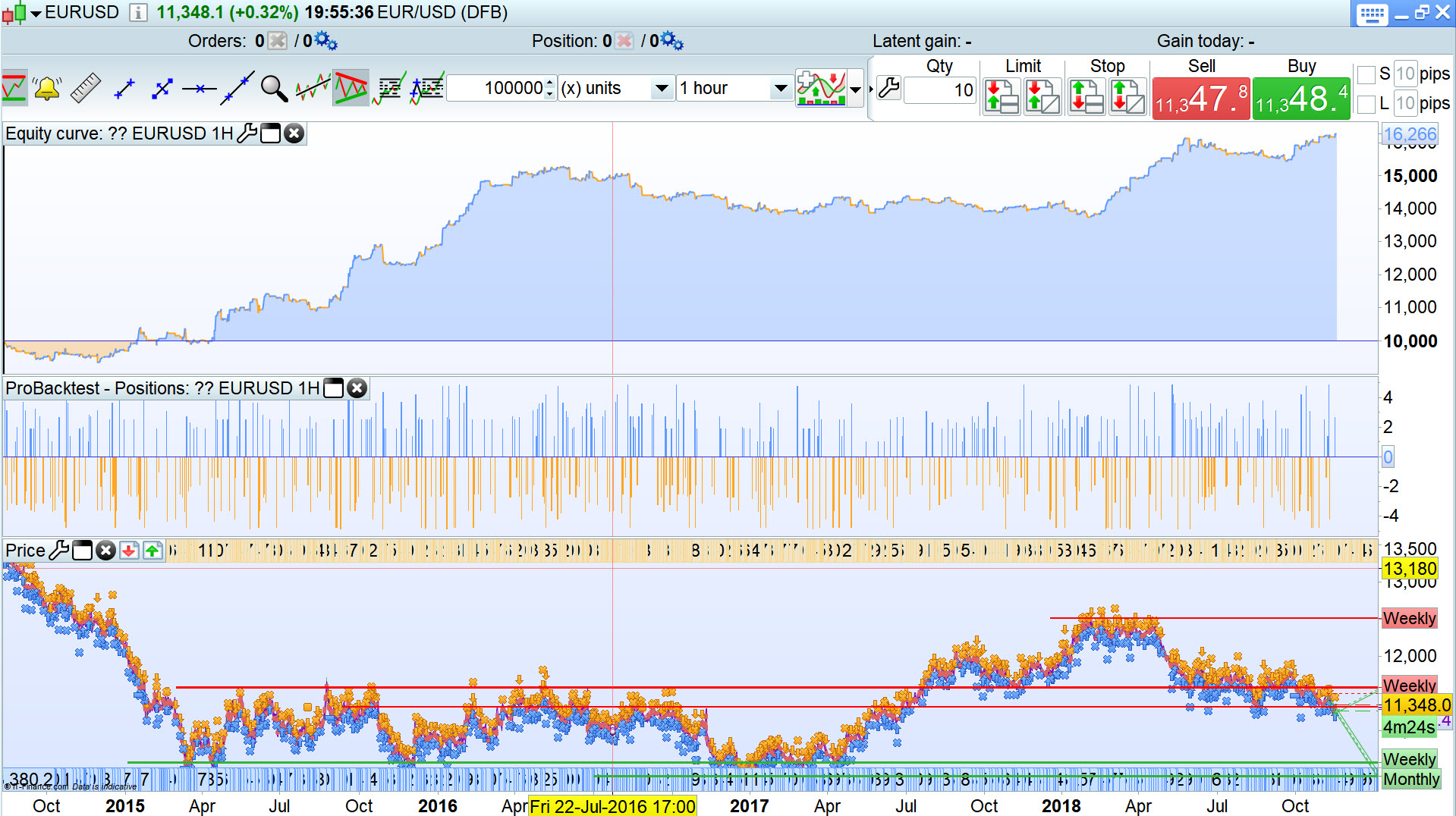Image resolution: width=1456 pixels, height=816 pixels.
Task: Maximize the Price chart panel
Action: coord(82,551)
